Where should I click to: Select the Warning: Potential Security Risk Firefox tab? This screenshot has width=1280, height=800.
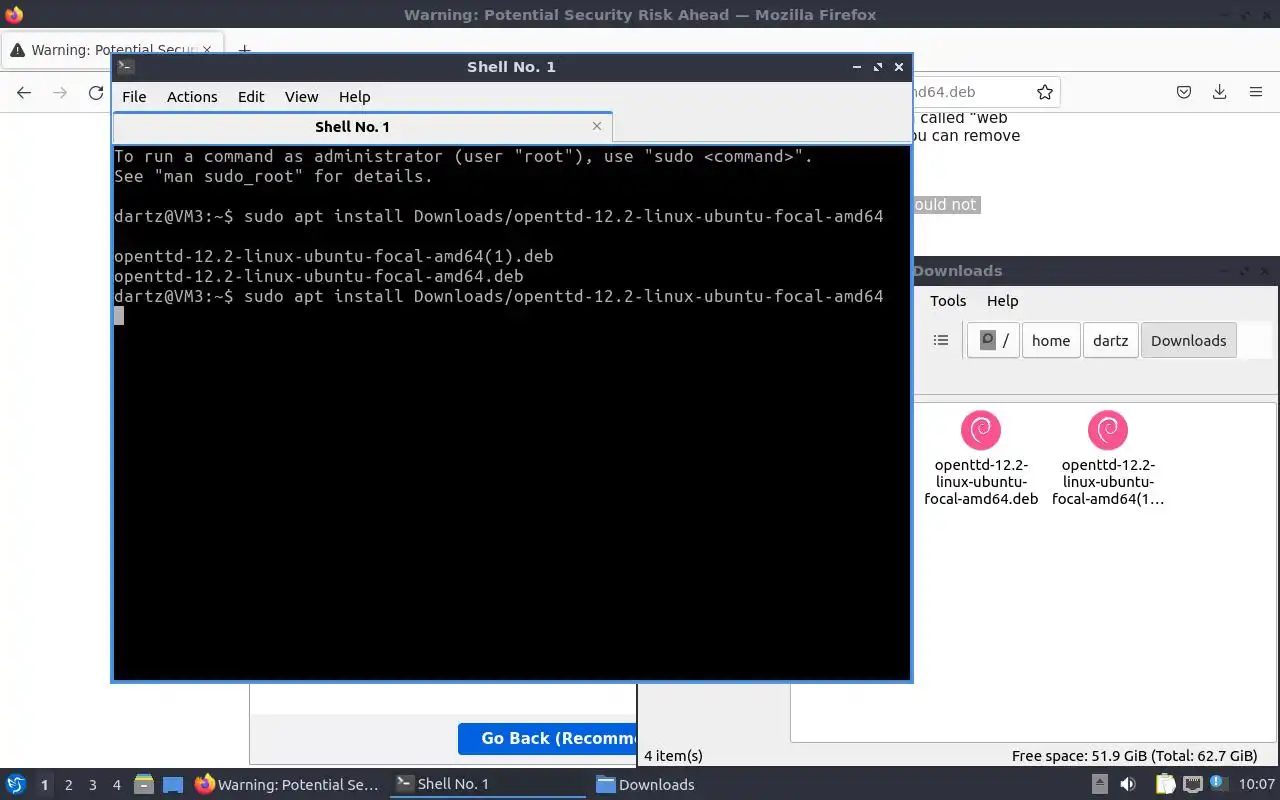[x=110, y=50]
